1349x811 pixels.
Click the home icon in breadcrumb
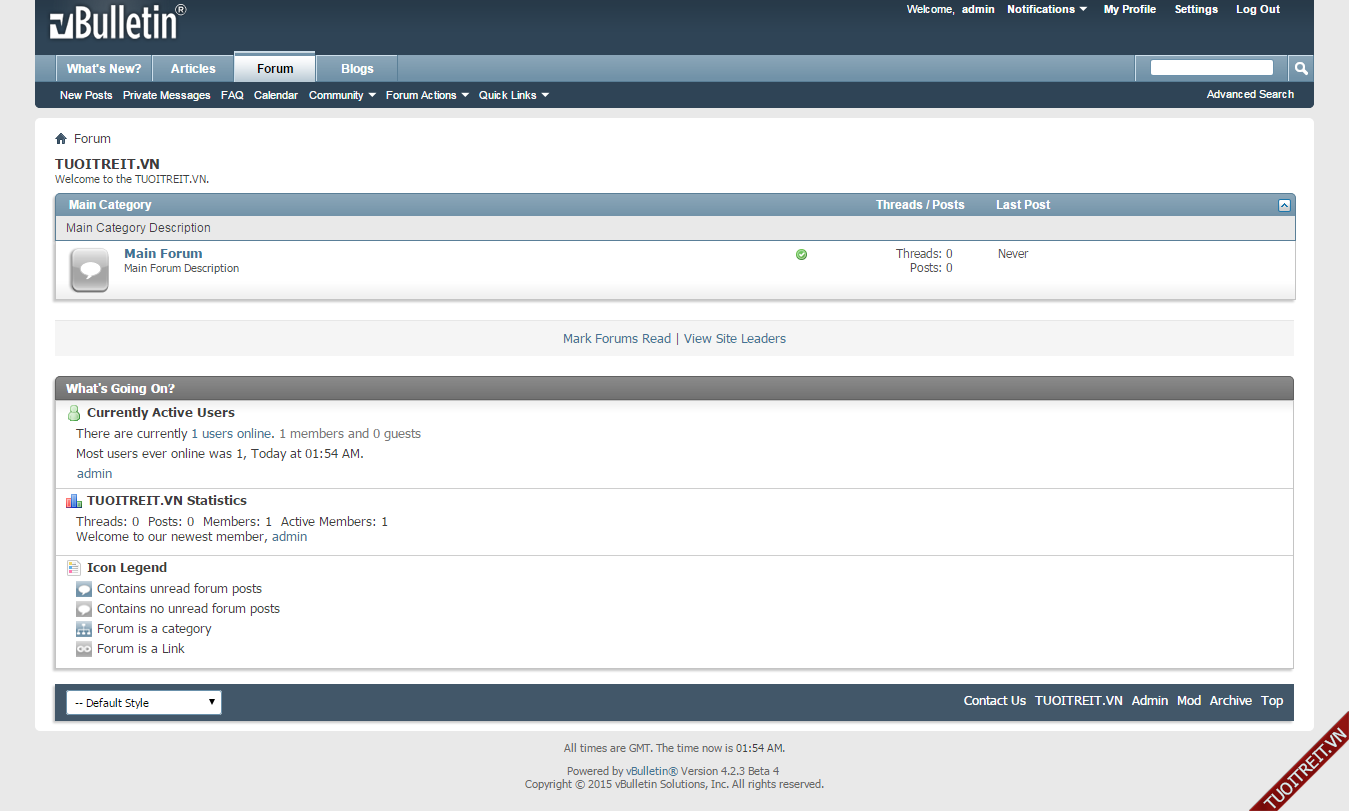61,139
